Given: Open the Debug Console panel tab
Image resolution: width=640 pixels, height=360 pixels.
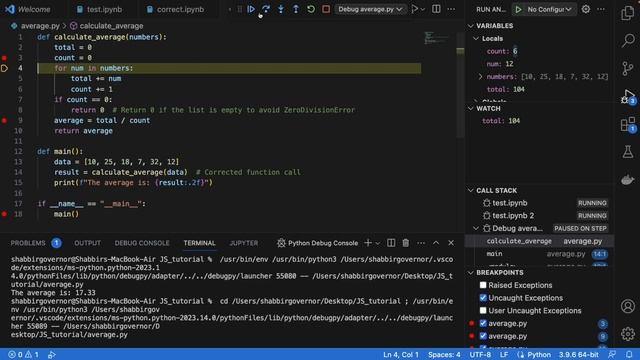Looking at the screenshot, I should pyautogui.click(x=142, y=243).
